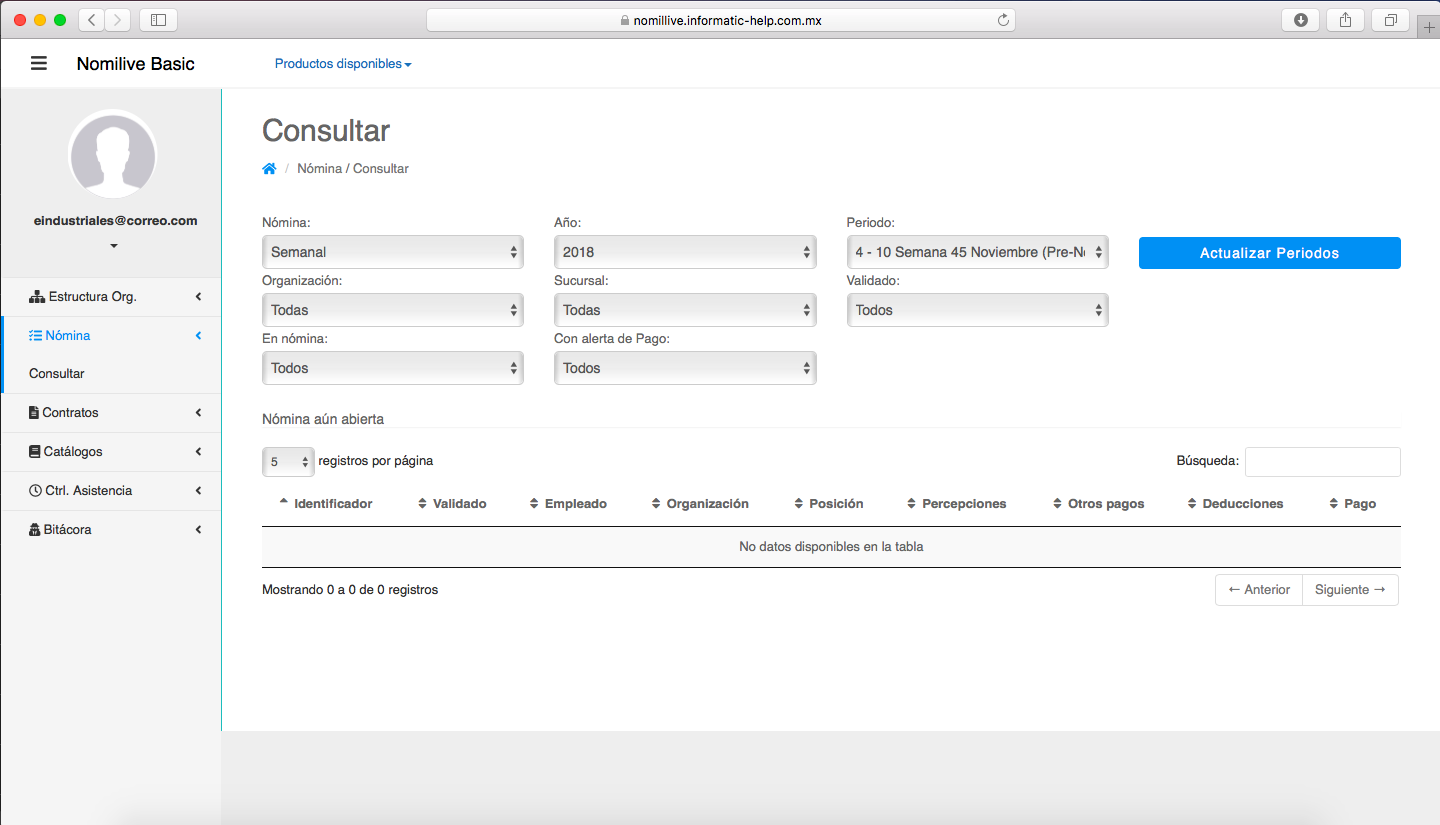Expand Productos disponibles menu
The image size is (1440, 825).
pyautogui.click(x=342, y=64)
